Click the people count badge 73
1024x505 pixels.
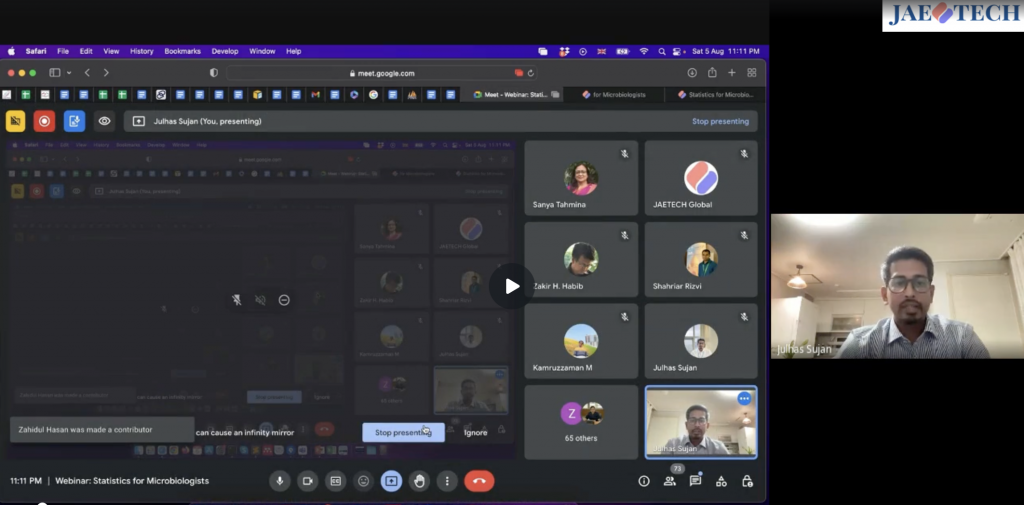tap(677, 468)
